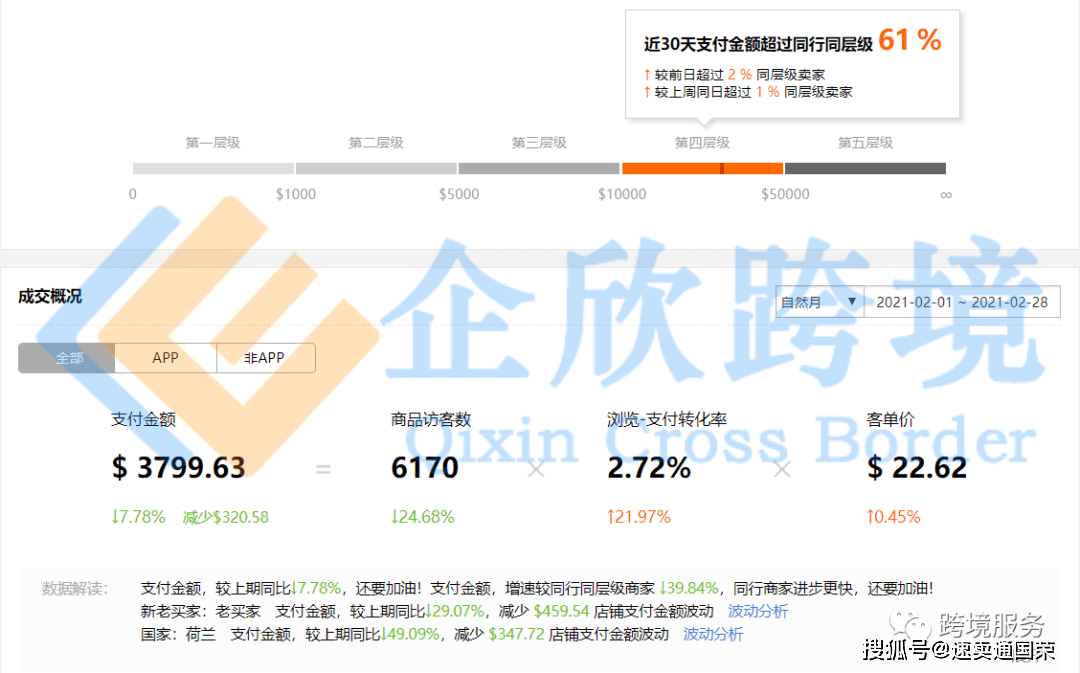This screenshot has width=1080, height=673.
Task: Click the orange up arrow beside 21.97%
Action: point(612,517)
